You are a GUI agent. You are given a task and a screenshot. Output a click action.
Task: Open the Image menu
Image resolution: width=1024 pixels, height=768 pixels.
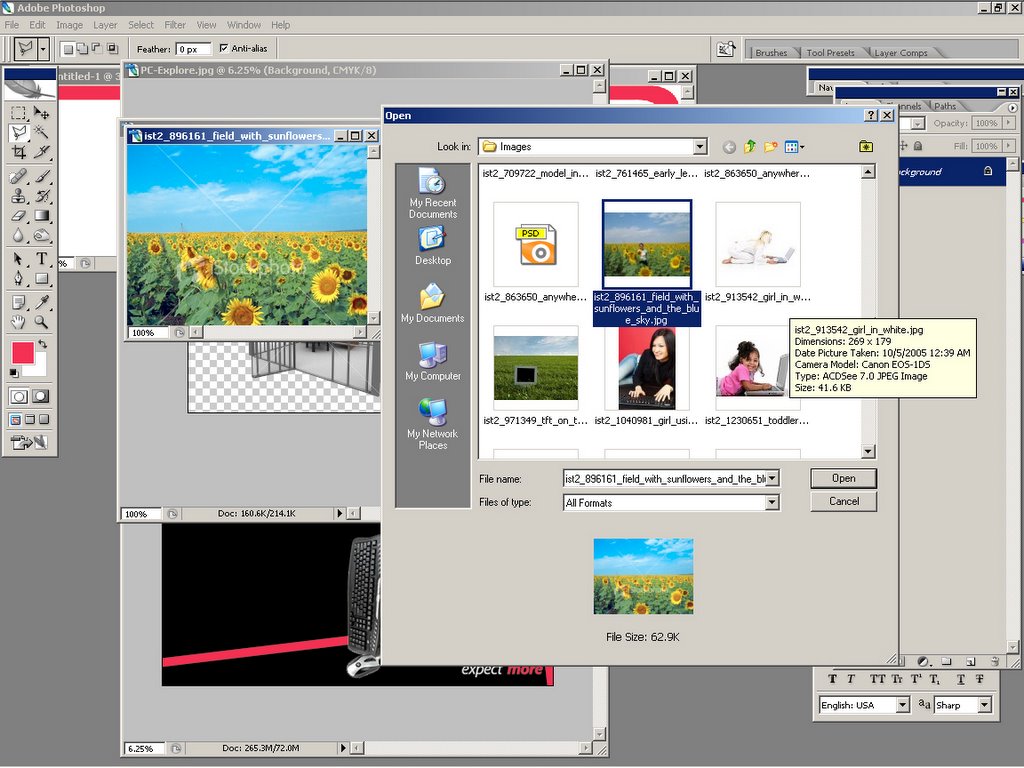click(x=69, y=25)
